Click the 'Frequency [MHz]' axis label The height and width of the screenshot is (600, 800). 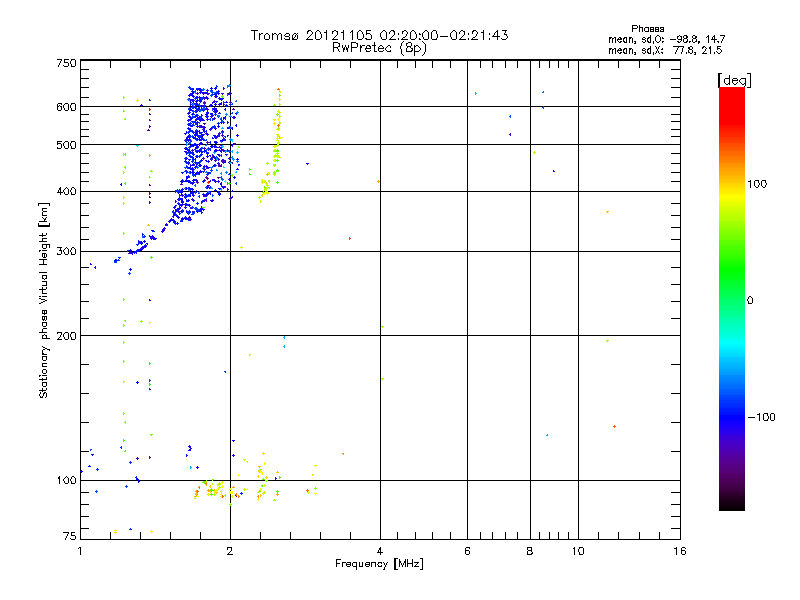point(379,564)
